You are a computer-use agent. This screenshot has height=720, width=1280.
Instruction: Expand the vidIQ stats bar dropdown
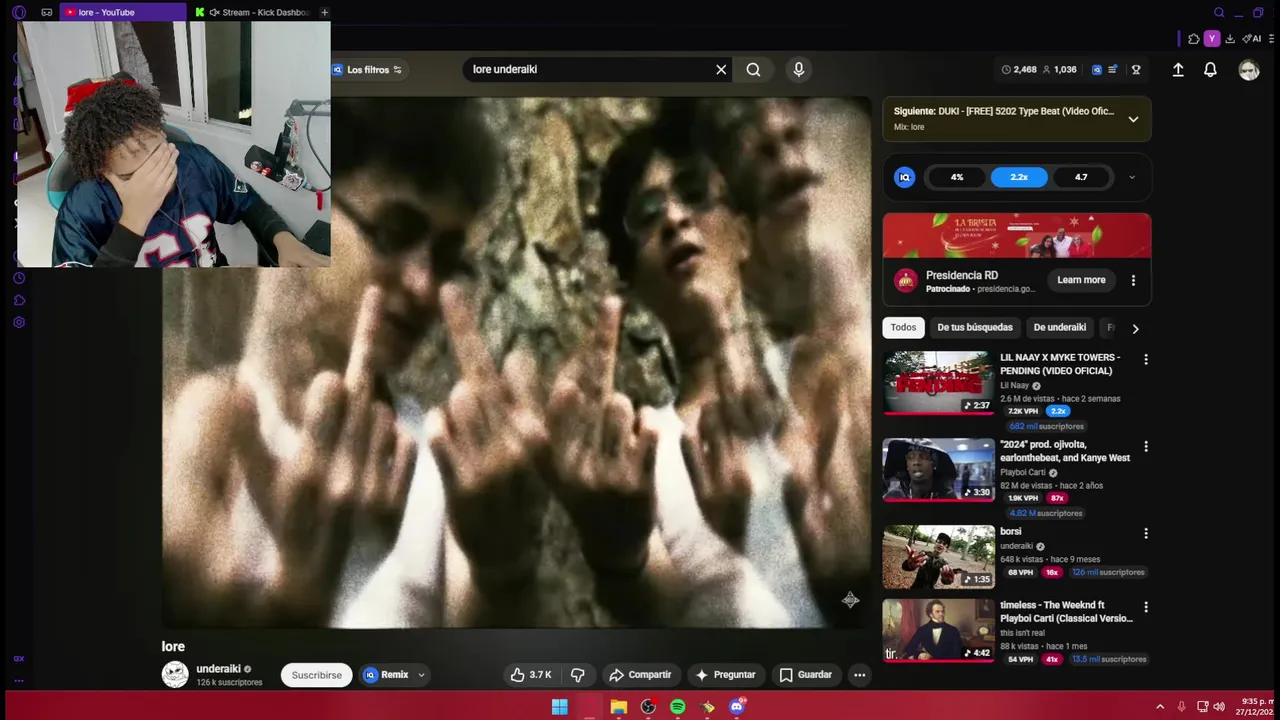point(1132,177)
